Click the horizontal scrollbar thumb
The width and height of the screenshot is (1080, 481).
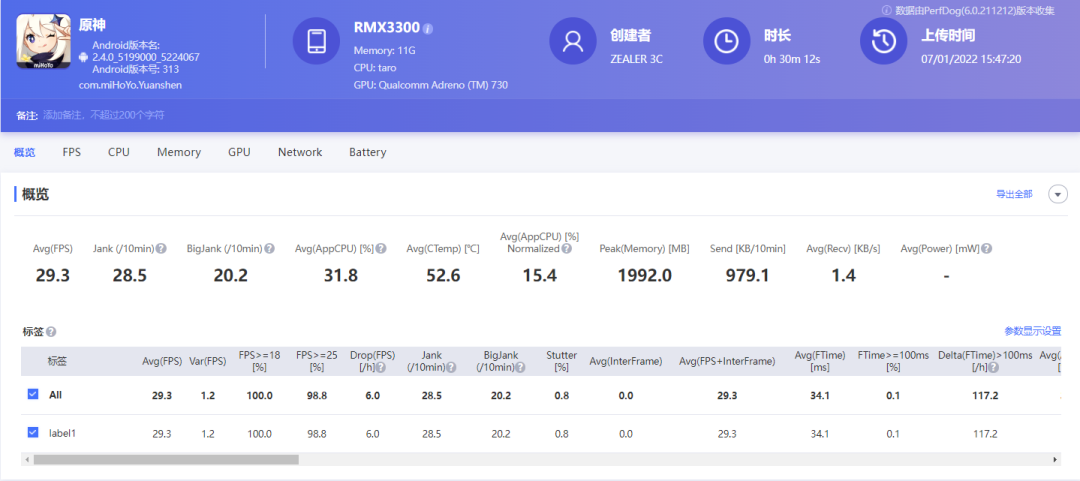click(166, 459)
